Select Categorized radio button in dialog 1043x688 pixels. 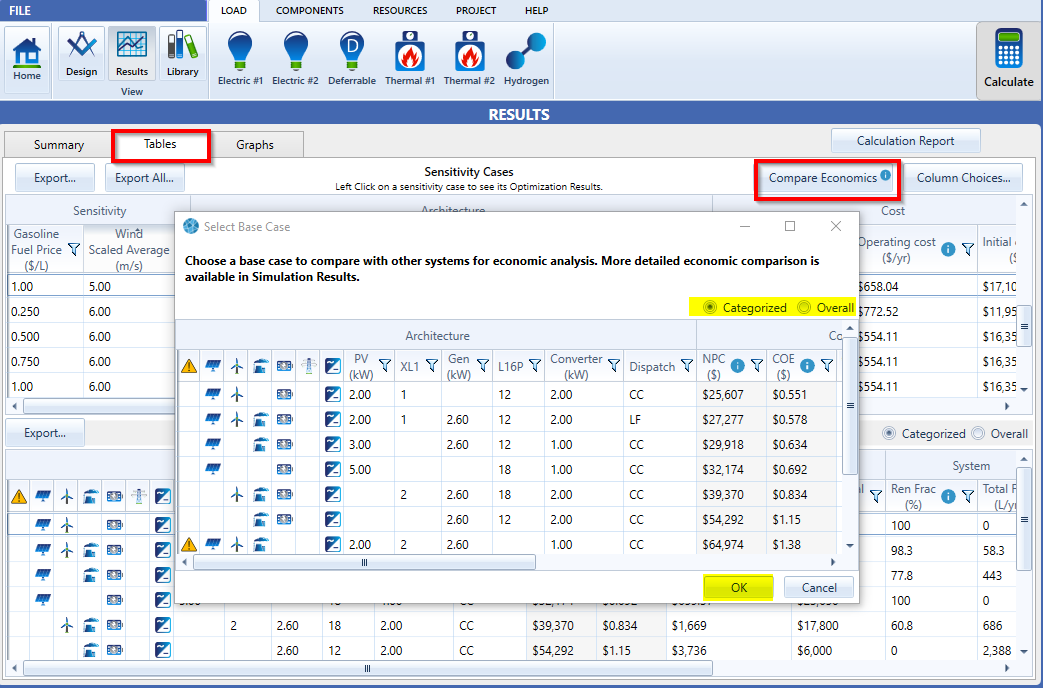click(x=711, y=308)
